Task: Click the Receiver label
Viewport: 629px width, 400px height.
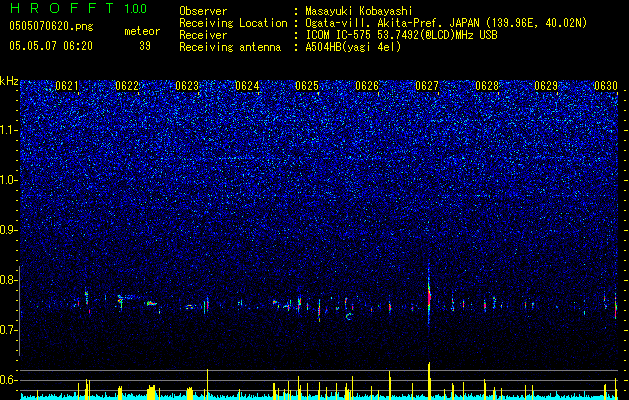Action: pos(203,35)
